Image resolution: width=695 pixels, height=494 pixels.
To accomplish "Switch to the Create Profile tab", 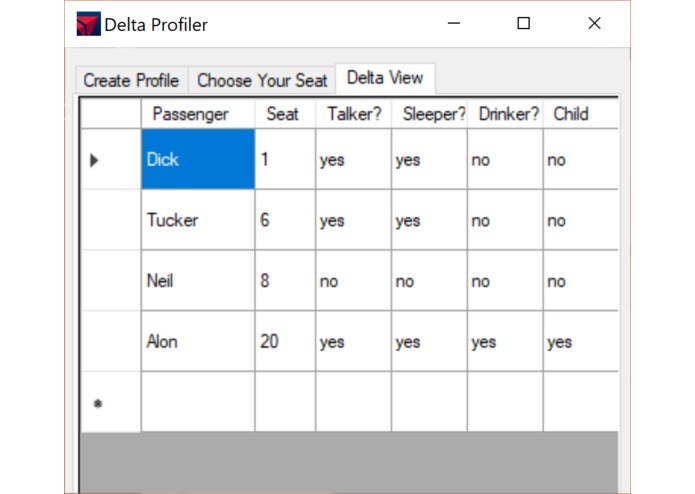I will (x=131, y=80).
